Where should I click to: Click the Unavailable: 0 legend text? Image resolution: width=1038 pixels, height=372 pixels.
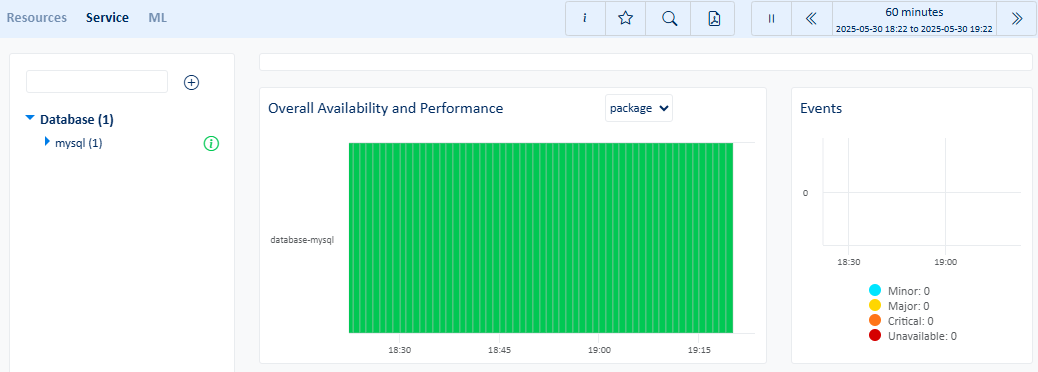pos(922,336)
